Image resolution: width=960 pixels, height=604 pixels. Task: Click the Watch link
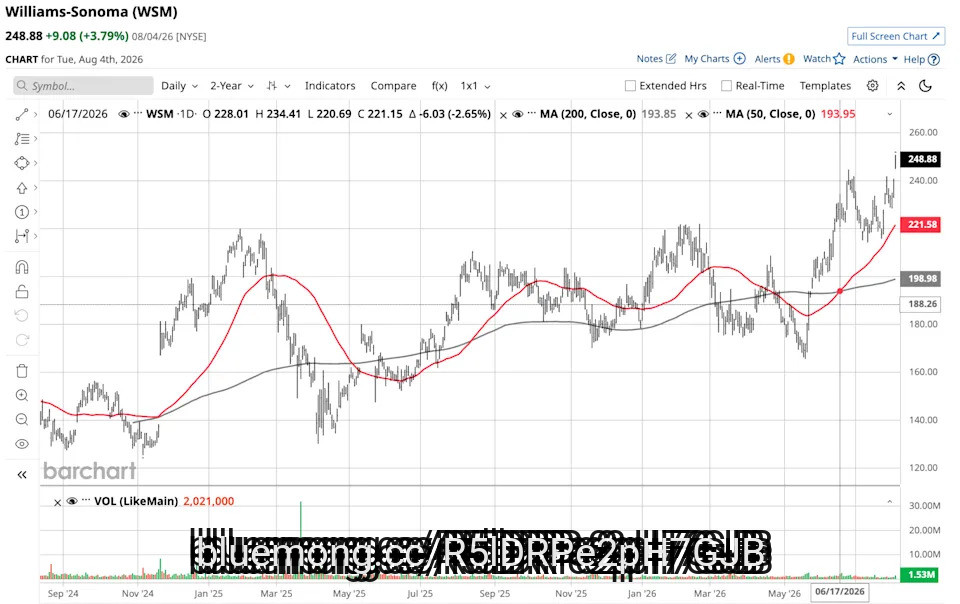click(x=817, y=59)
